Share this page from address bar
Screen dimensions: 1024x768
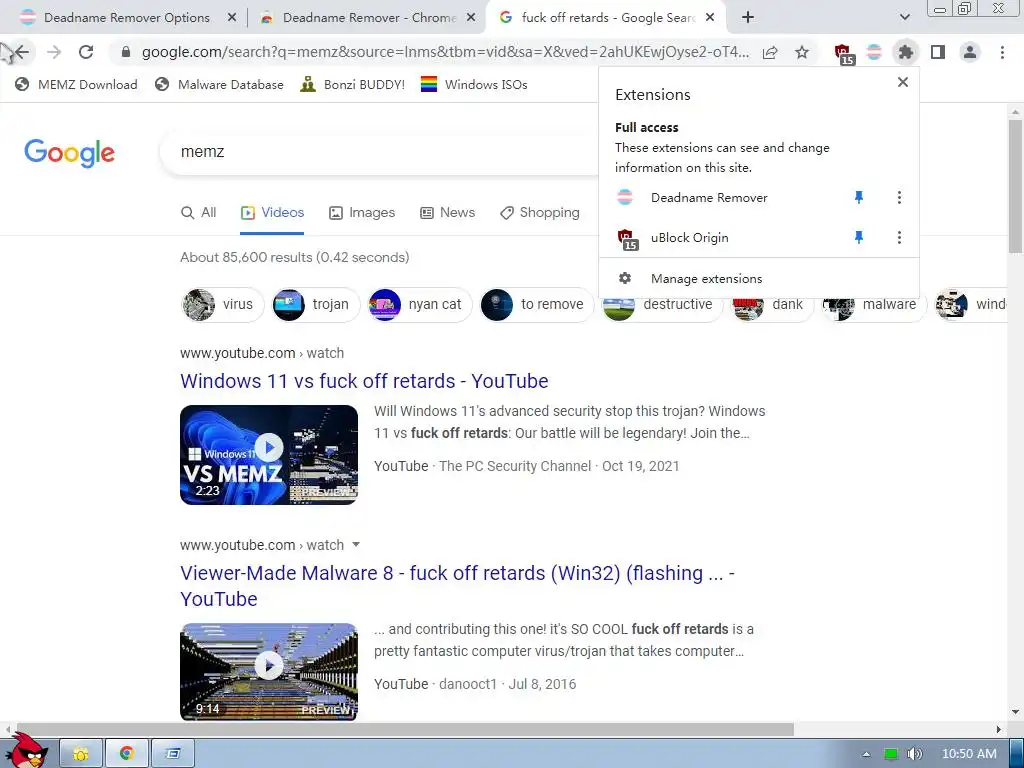coord(770,52)
